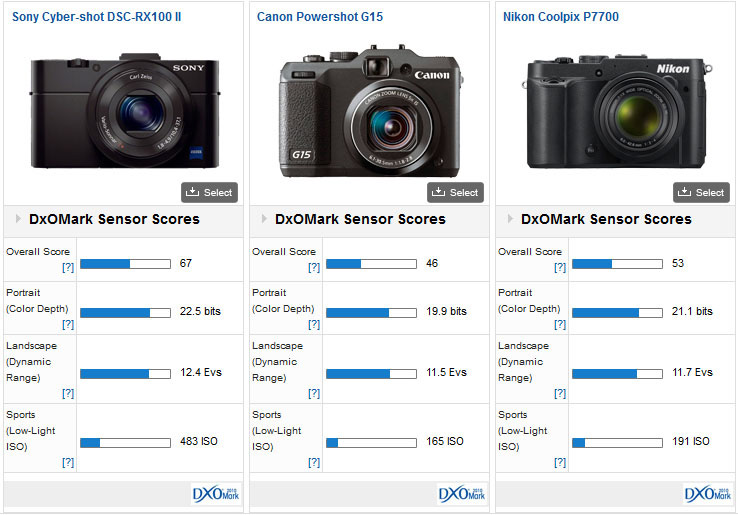Click the Canon Overall Score bar showing 46
This screenshot has width=738, height=515.
pos(371,264)
